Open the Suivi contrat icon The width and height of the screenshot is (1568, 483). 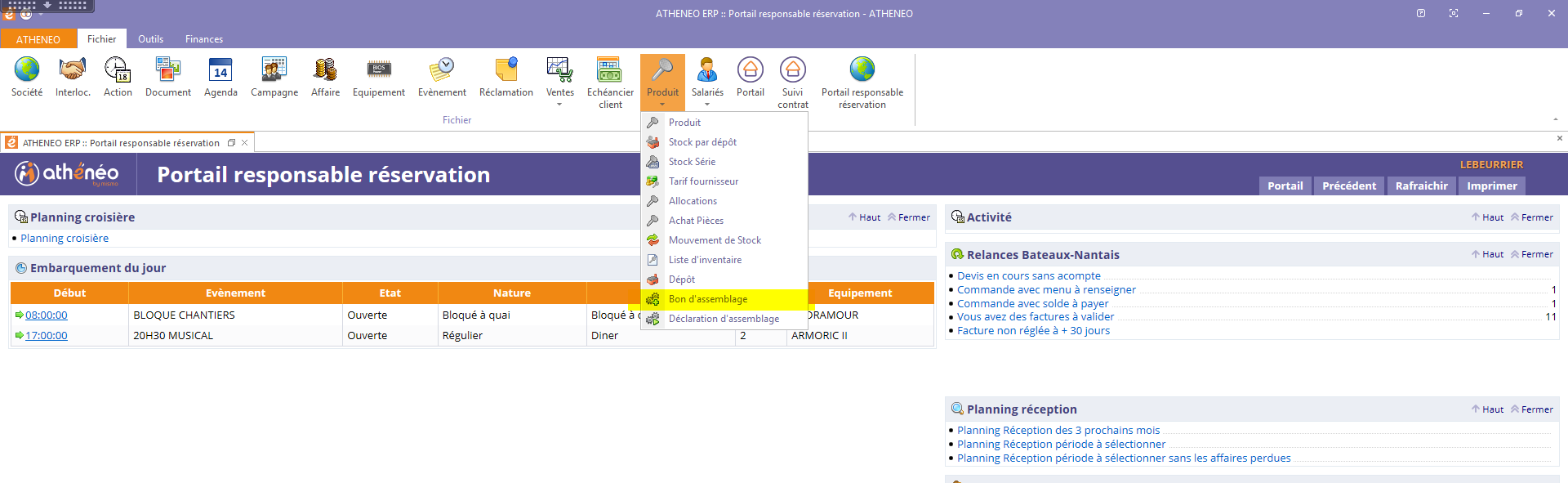click(x=793, y=83)
